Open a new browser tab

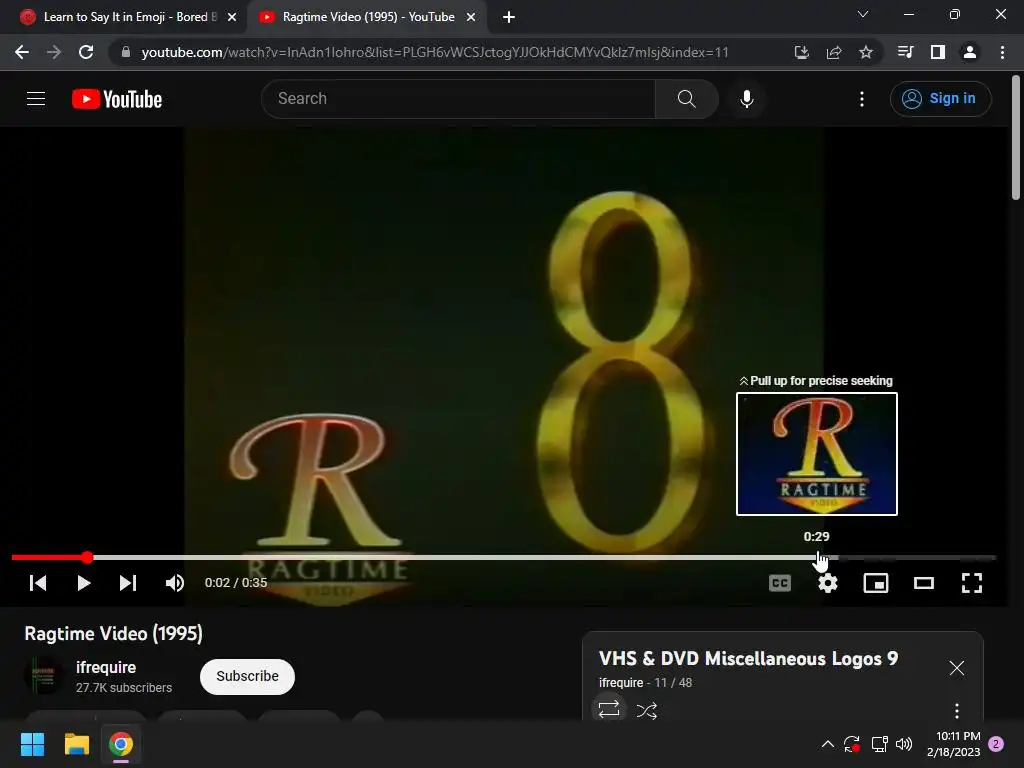509,17
